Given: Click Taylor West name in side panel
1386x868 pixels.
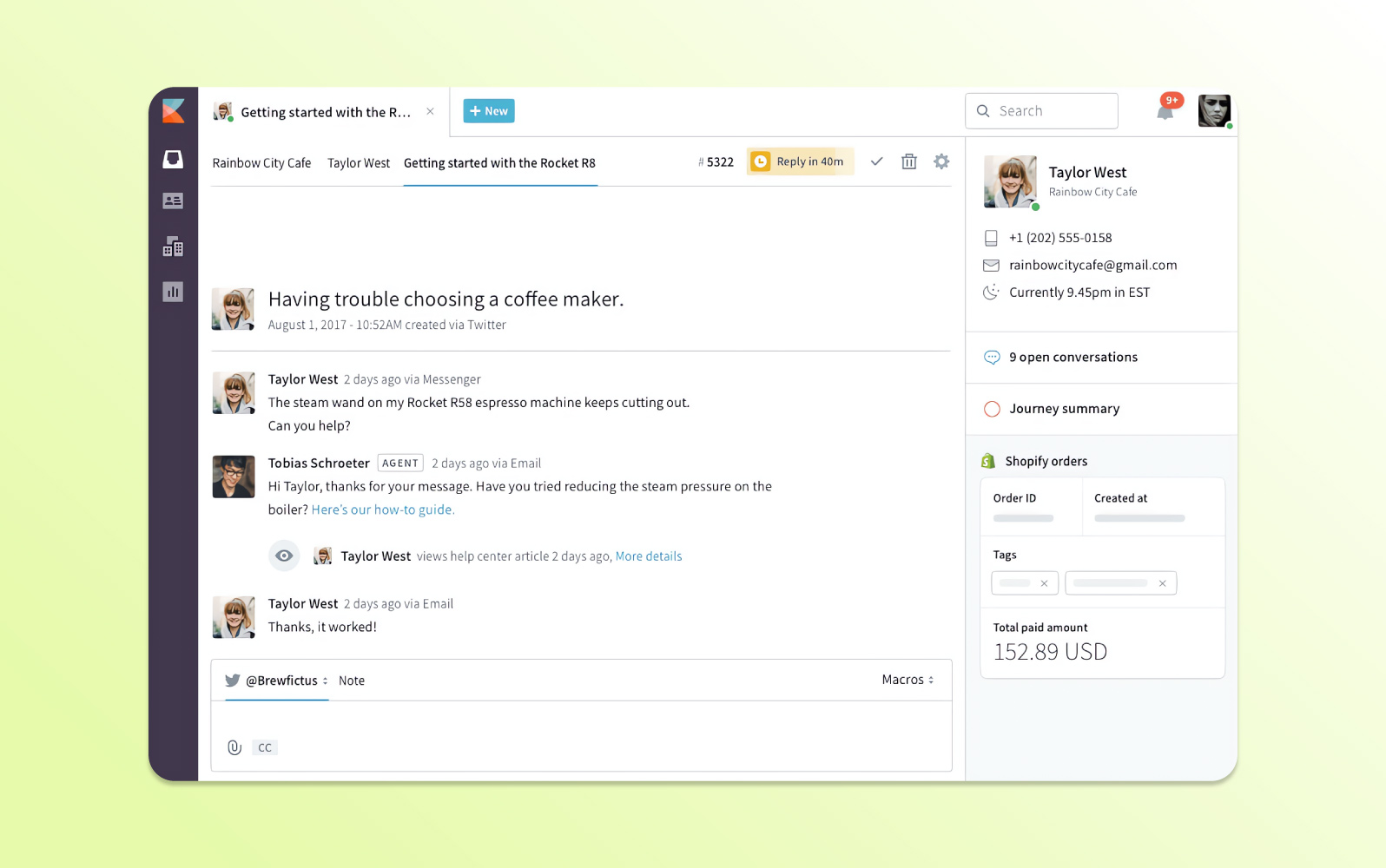Looking at the screenshot, I should point(1087,173).
